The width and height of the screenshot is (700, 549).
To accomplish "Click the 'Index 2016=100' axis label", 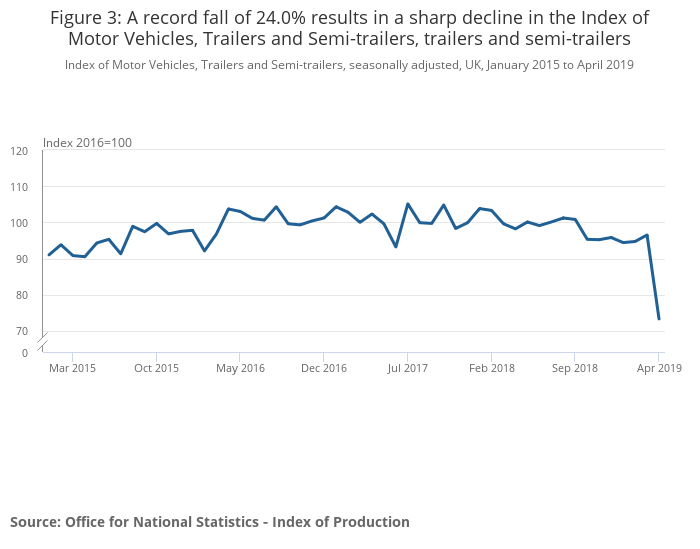I will click(x=88, y=143).
